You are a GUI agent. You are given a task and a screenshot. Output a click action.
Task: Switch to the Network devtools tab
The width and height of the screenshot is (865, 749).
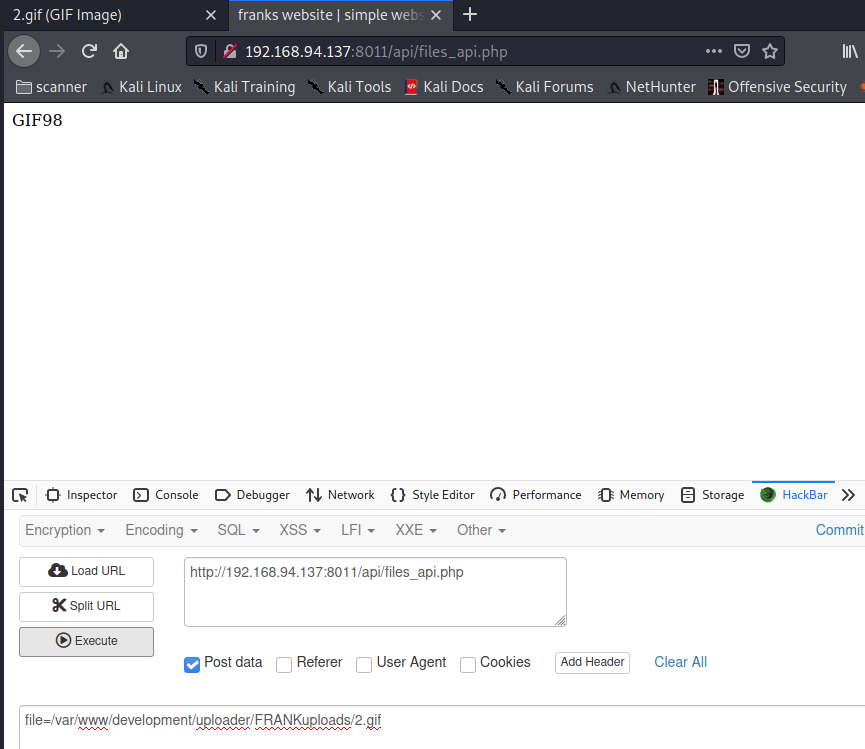click(x=340, y=495)
